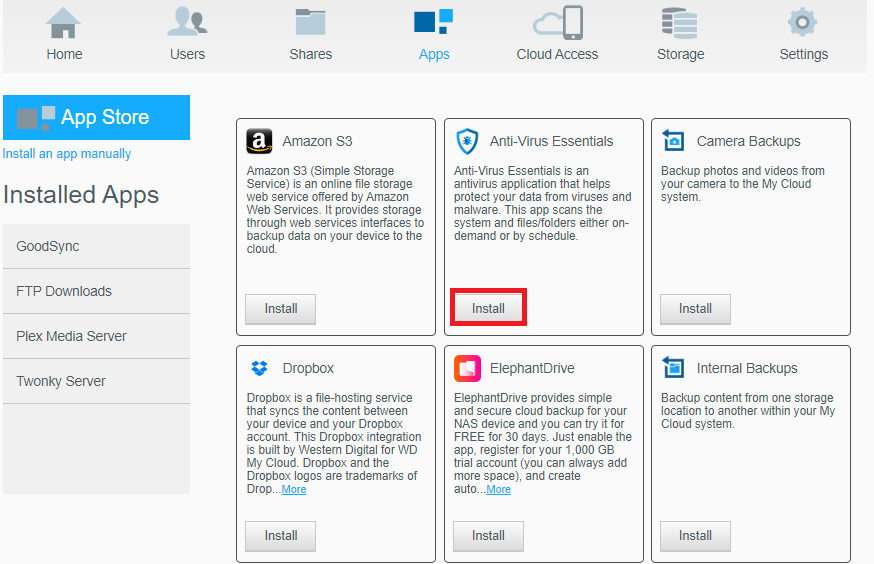Click Anti-Virus Essentials description paragraph
Screen dimensions: 874x564
coord(542,203)
